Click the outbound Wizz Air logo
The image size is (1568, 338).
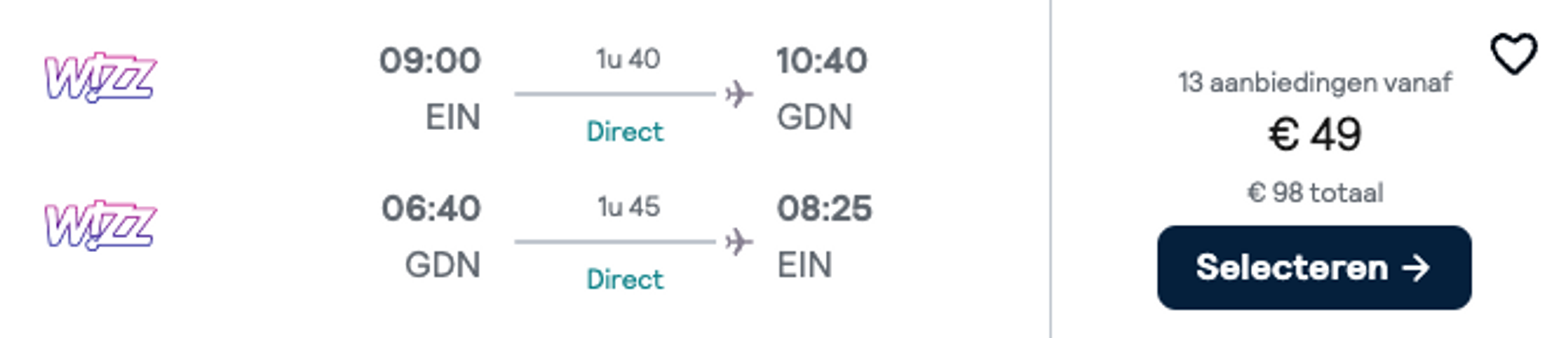pyautogui.click(x=100, y=77)
